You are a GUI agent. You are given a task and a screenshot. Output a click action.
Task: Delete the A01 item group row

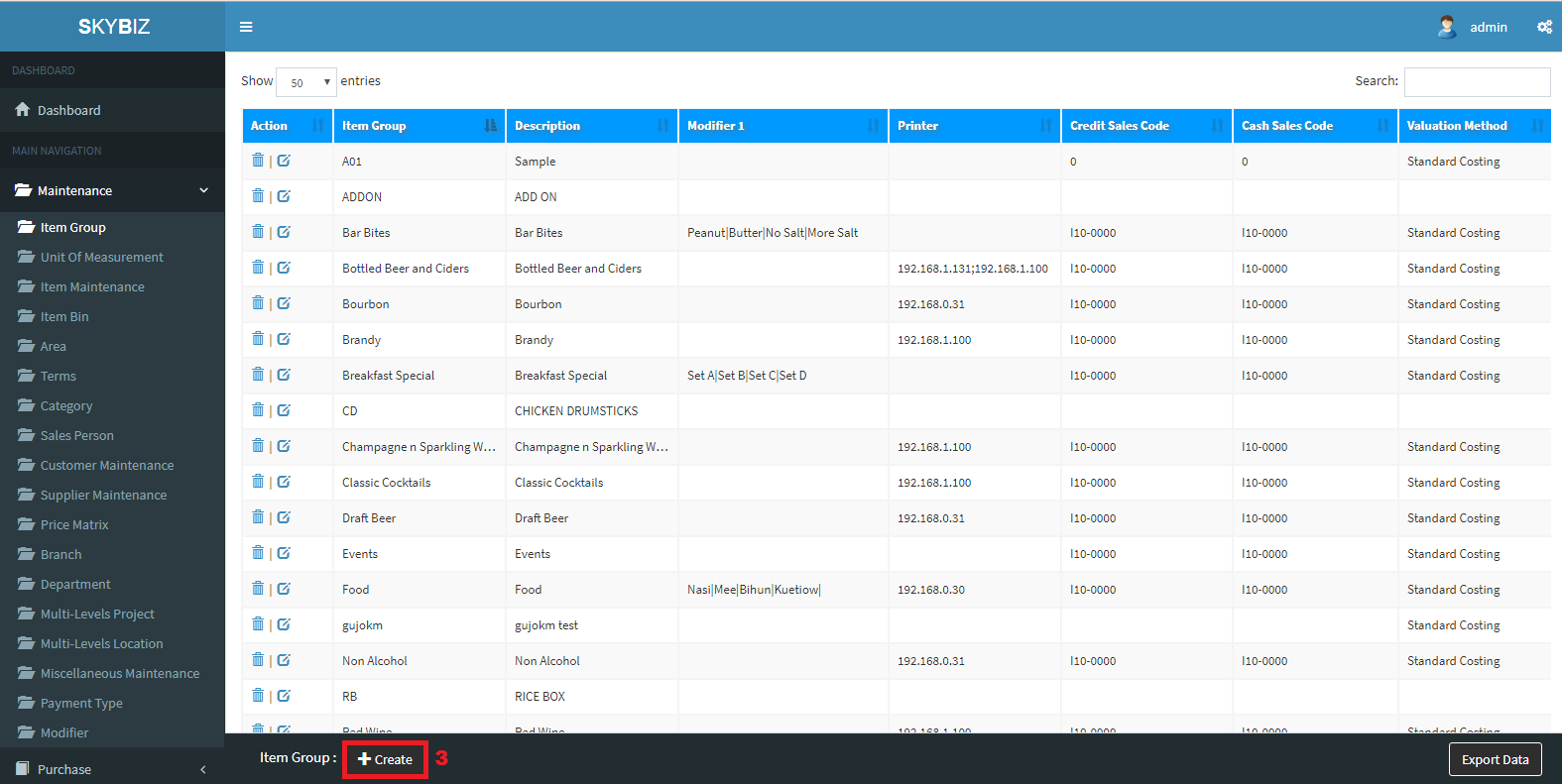258,161
